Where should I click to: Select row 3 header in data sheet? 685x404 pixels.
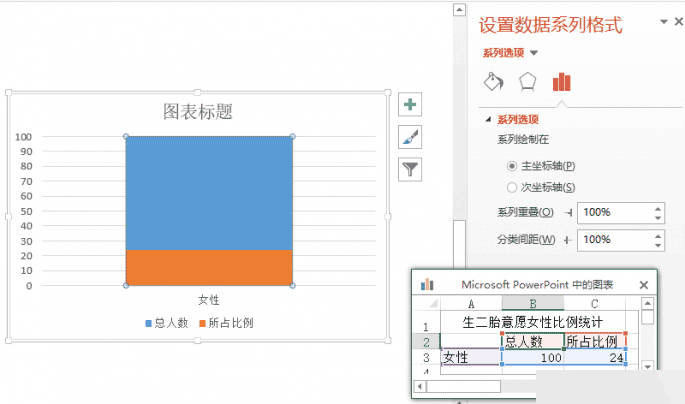pyautogui.click(x=426, y=358)
